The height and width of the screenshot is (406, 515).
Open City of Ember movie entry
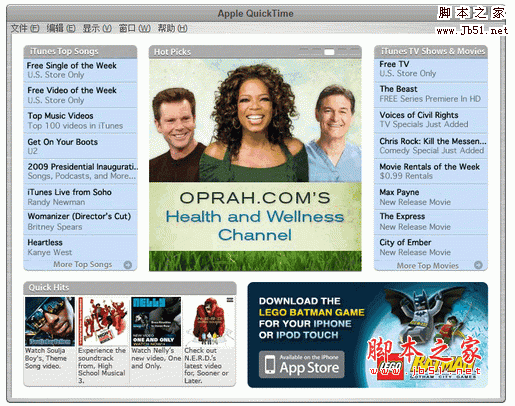tap(431, 247)
